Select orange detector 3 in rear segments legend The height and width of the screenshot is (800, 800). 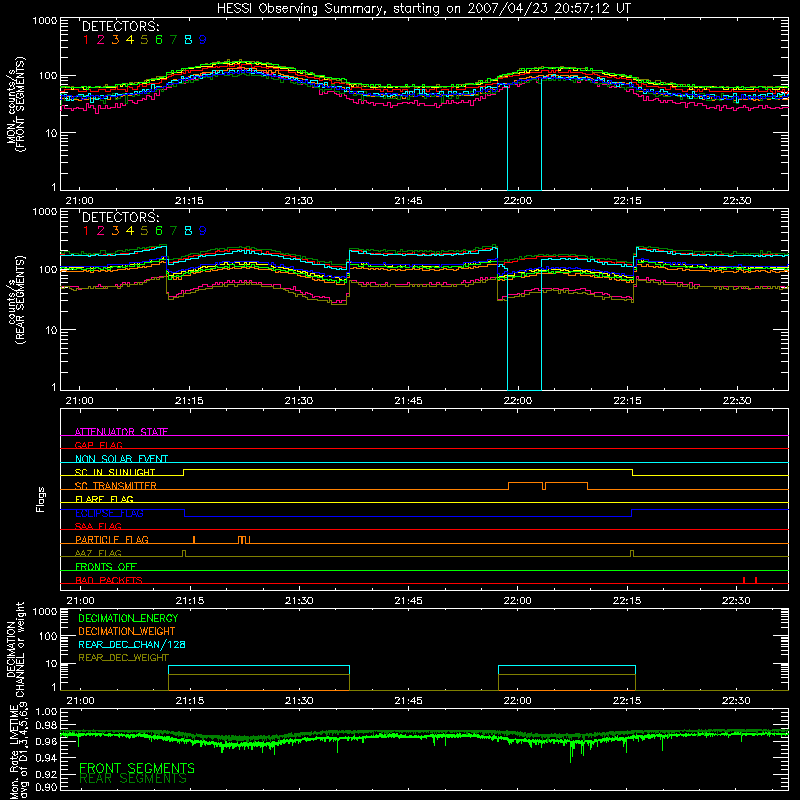115,231
